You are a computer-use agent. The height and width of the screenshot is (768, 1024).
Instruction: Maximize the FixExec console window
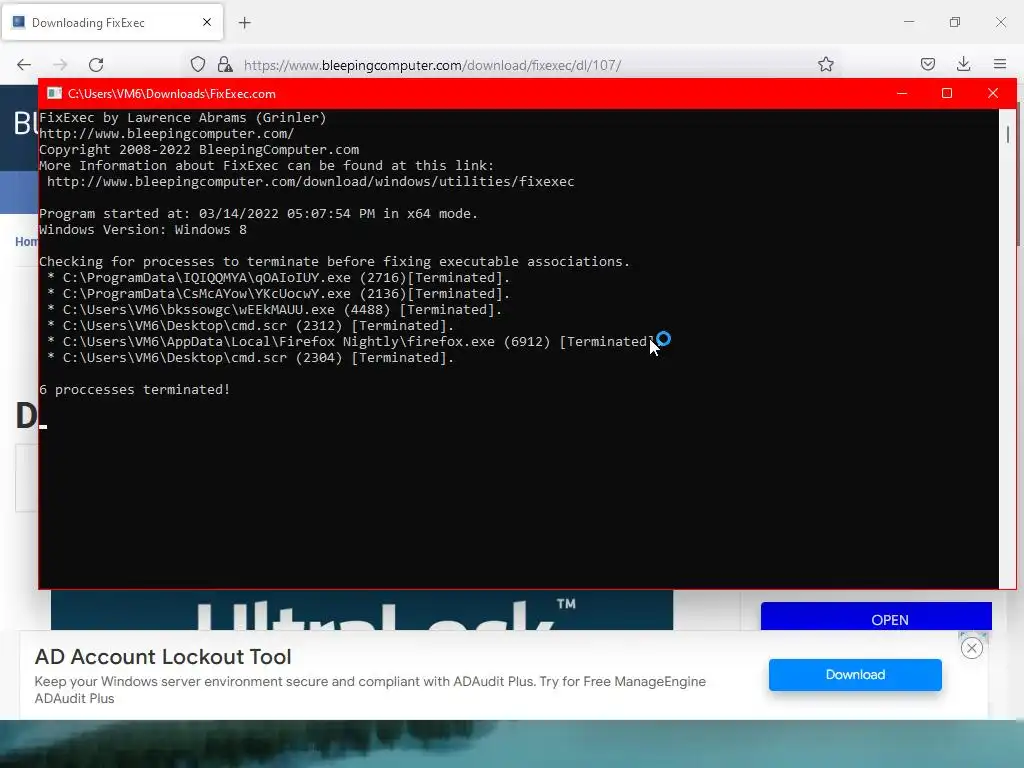tap(947, 93)
